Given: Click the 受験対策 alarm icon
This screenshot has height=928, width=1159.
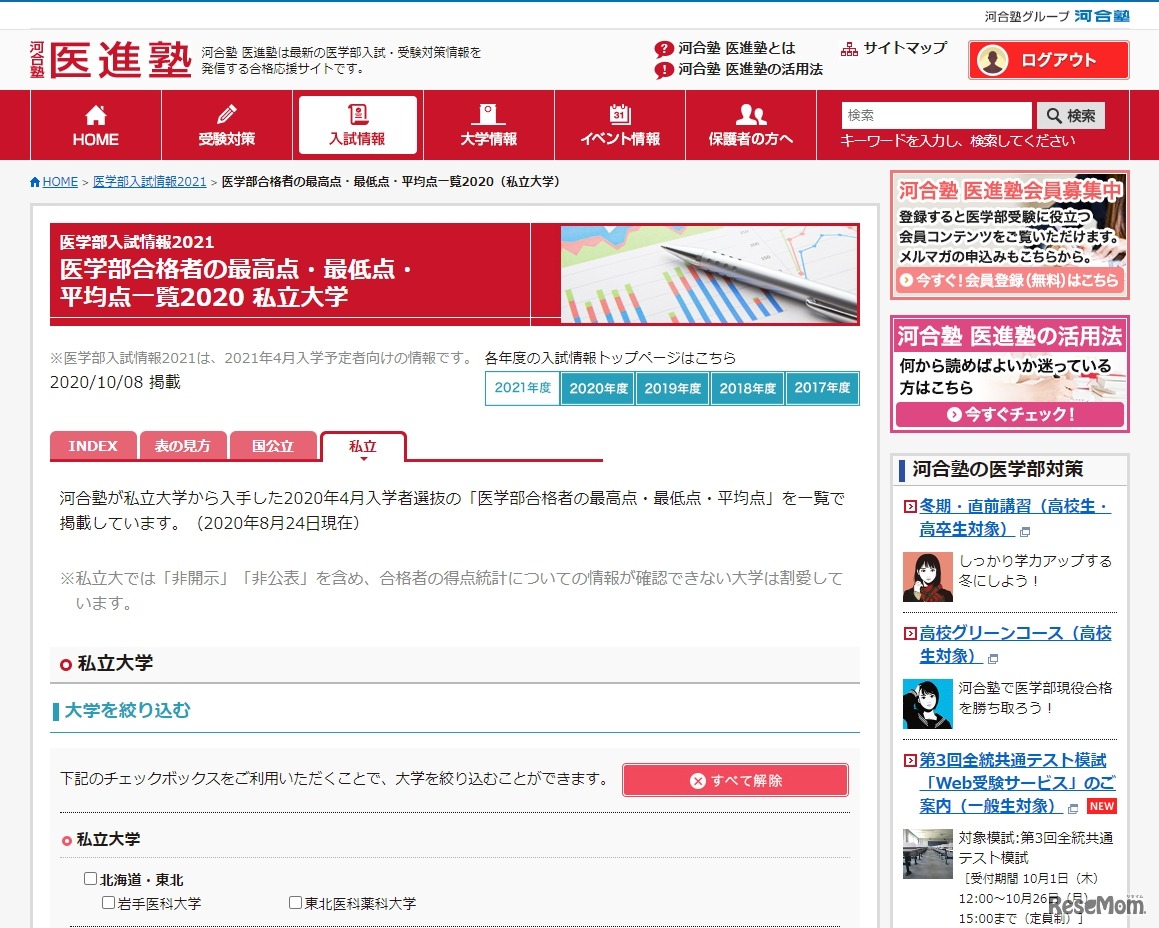Looking at the screenshot, I should pos(226,112).
